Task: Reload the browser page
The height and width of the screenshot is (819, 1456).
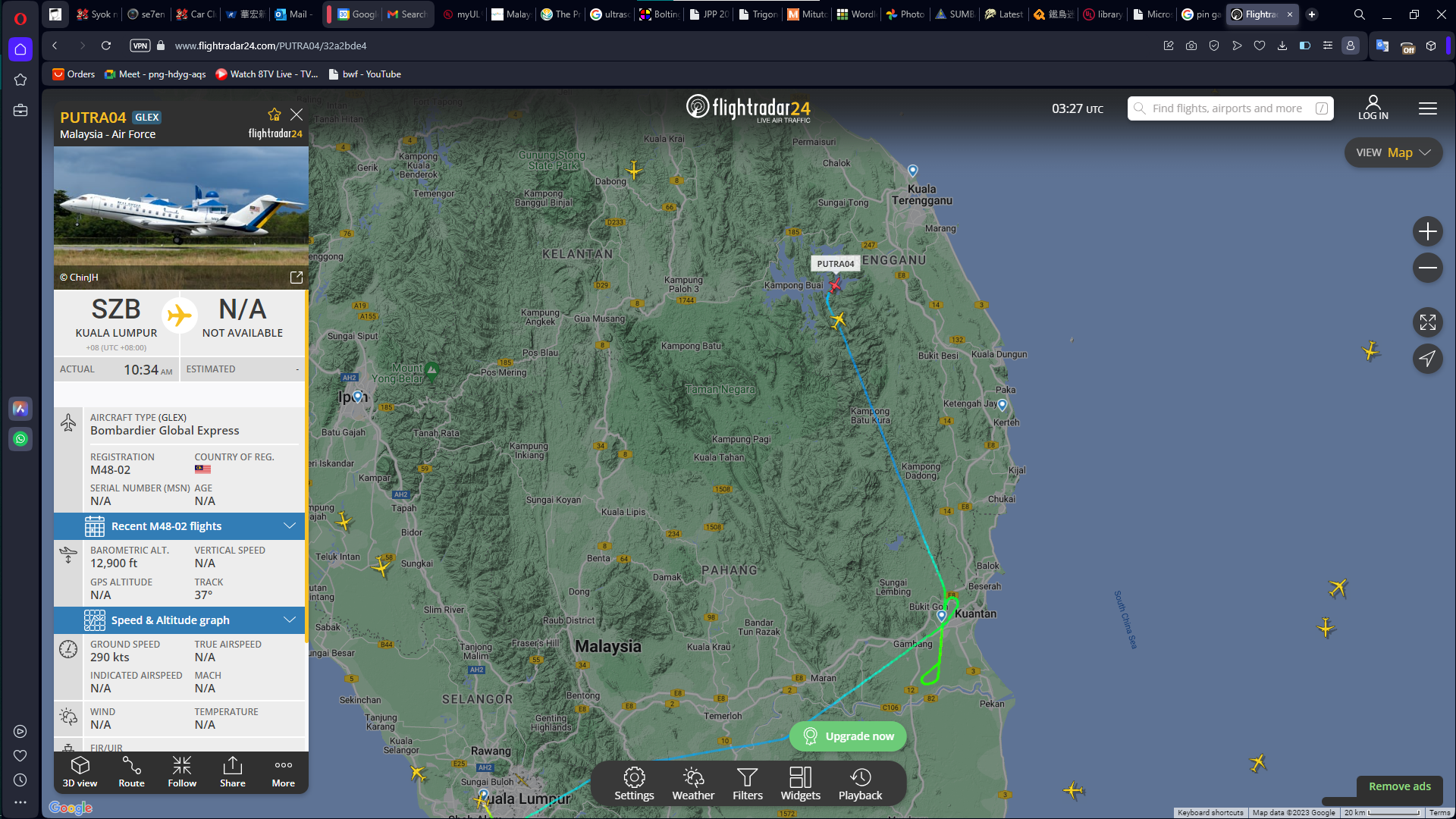Action: [106, 45]
